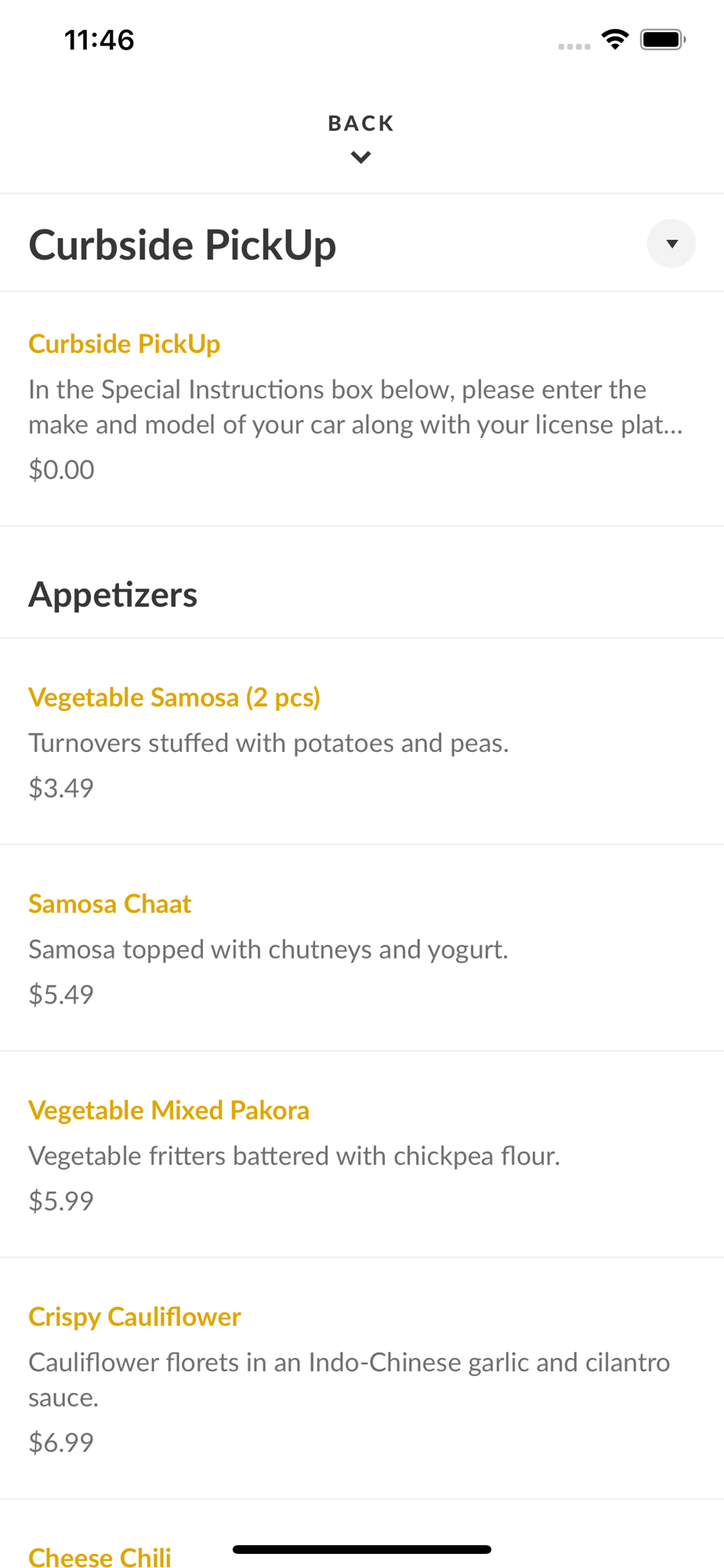Select the Curbside PickUp header title
724x1568 pixels.
click(183, 245)
